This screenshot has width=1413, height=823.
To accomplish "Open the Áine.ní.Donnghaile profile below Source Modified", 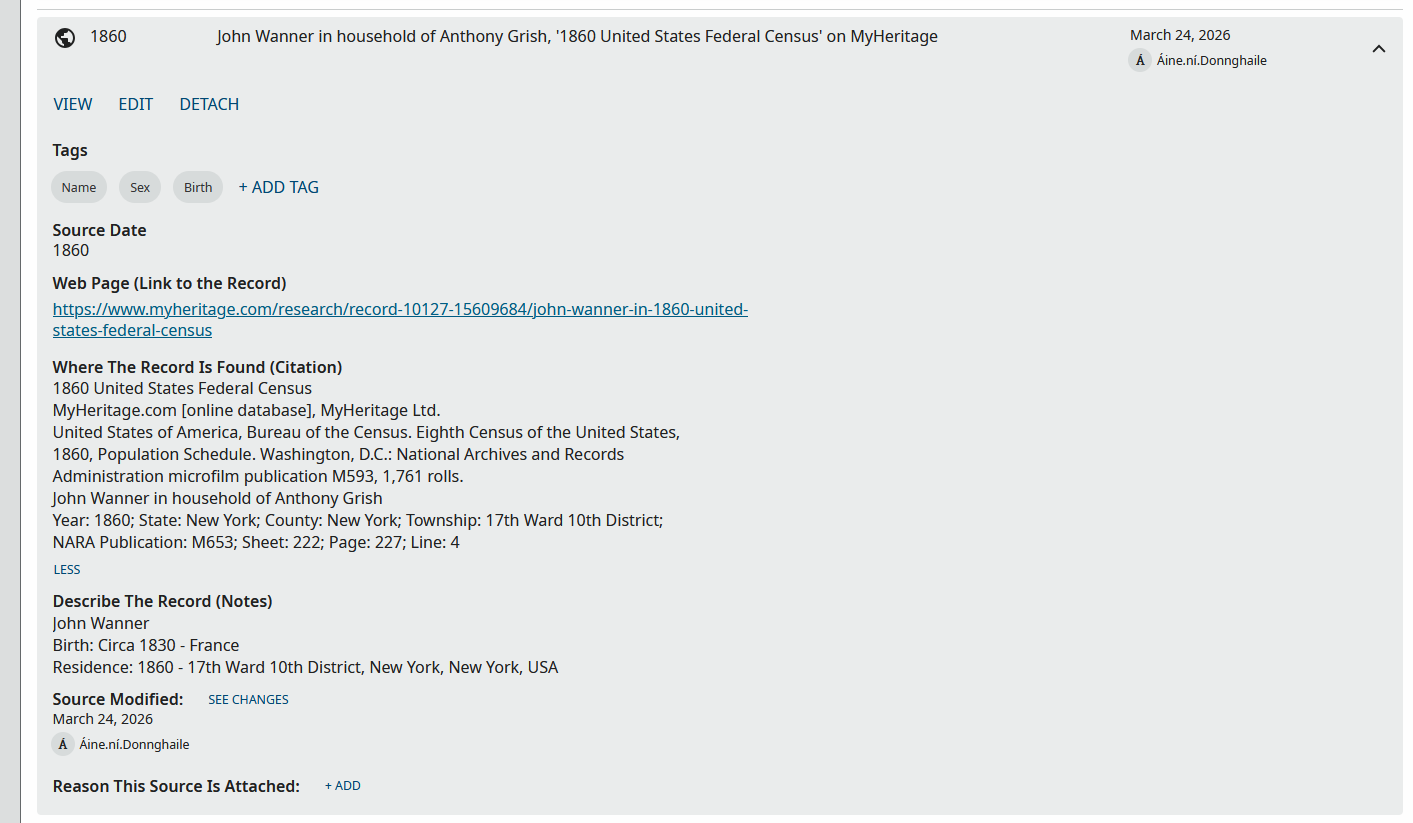I will pyautogui.click(x=134, y=744).
